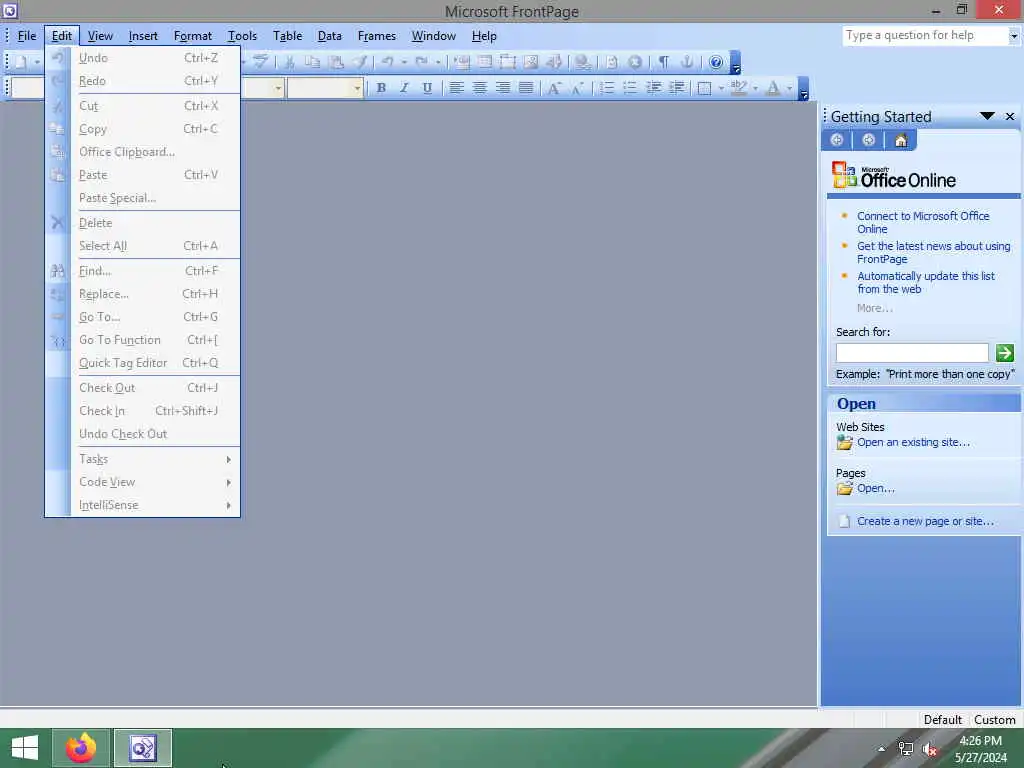Viewport: 1024px width, 768px height.
Task: Click the Search for input field
Action: point(912,353)
